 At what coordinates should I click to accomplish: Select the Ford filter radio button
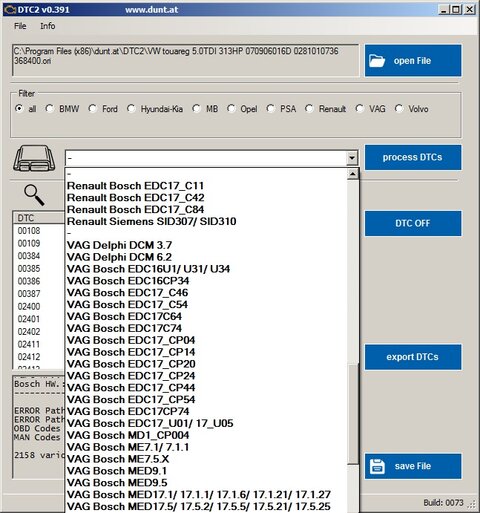click(x=92, y=109)
